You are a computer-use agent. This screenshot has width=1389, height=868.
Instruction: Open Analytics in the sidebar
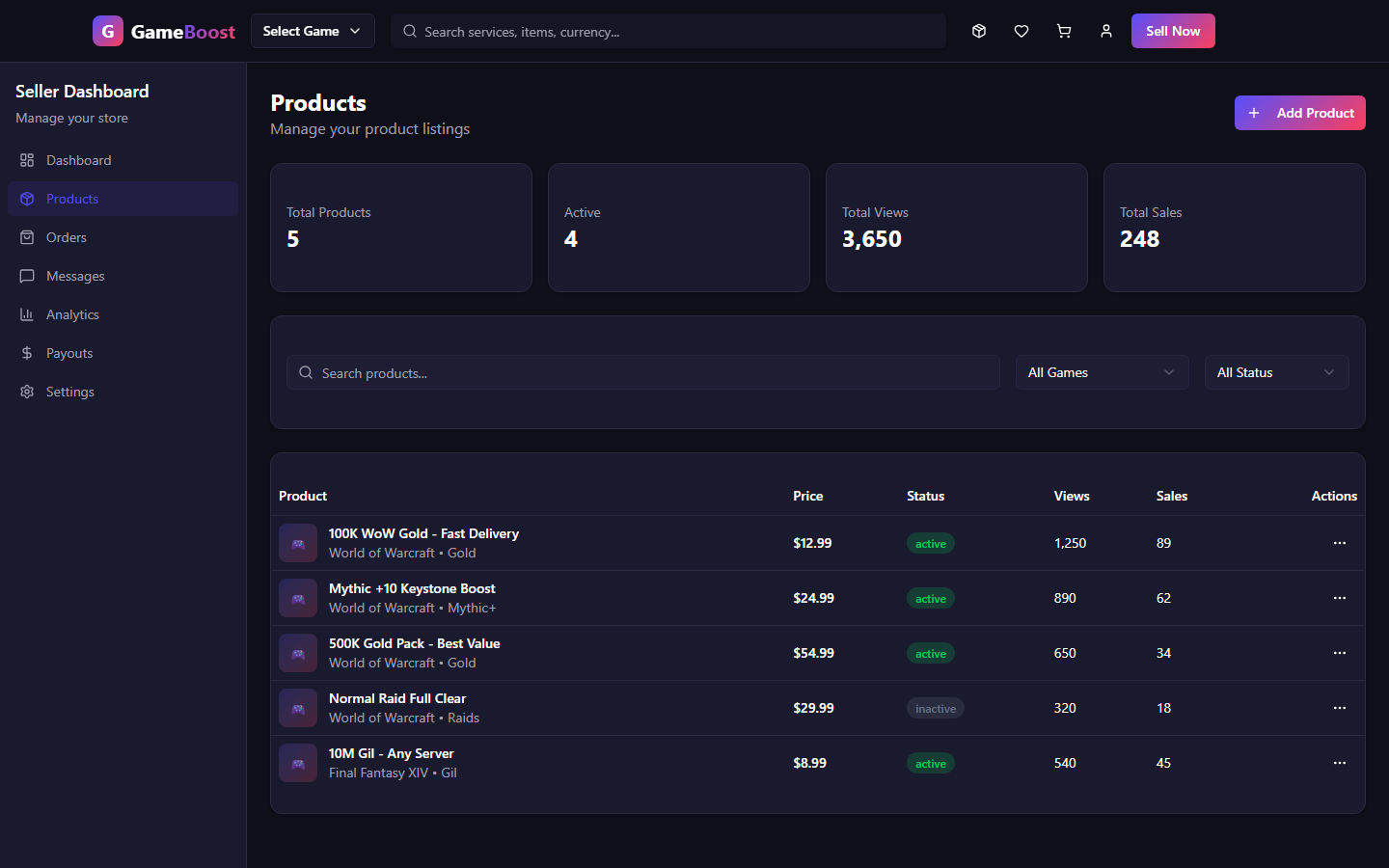[x=123, y=314]
